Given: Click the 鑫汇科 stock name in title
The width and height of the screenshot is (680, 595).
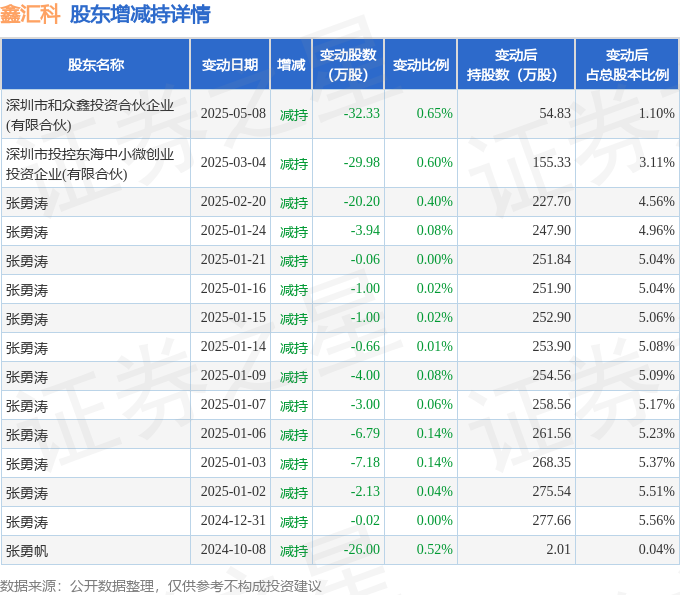Looking at the screenshot, I should pyautogui.click(x=30, y=14).
